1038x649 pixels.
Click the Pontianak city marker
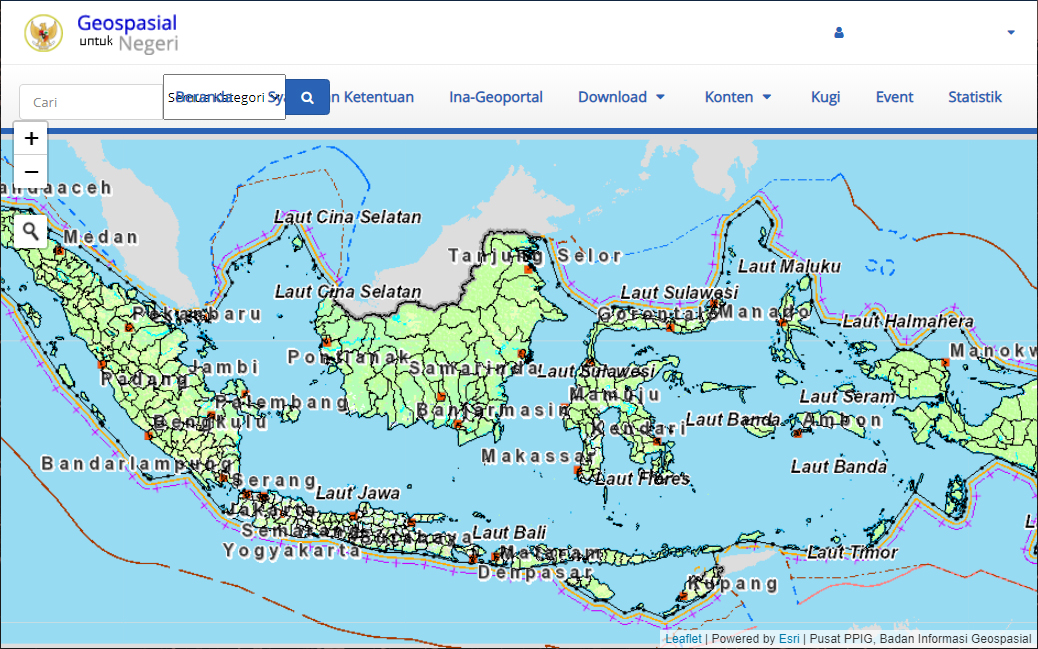pos(326,342)
